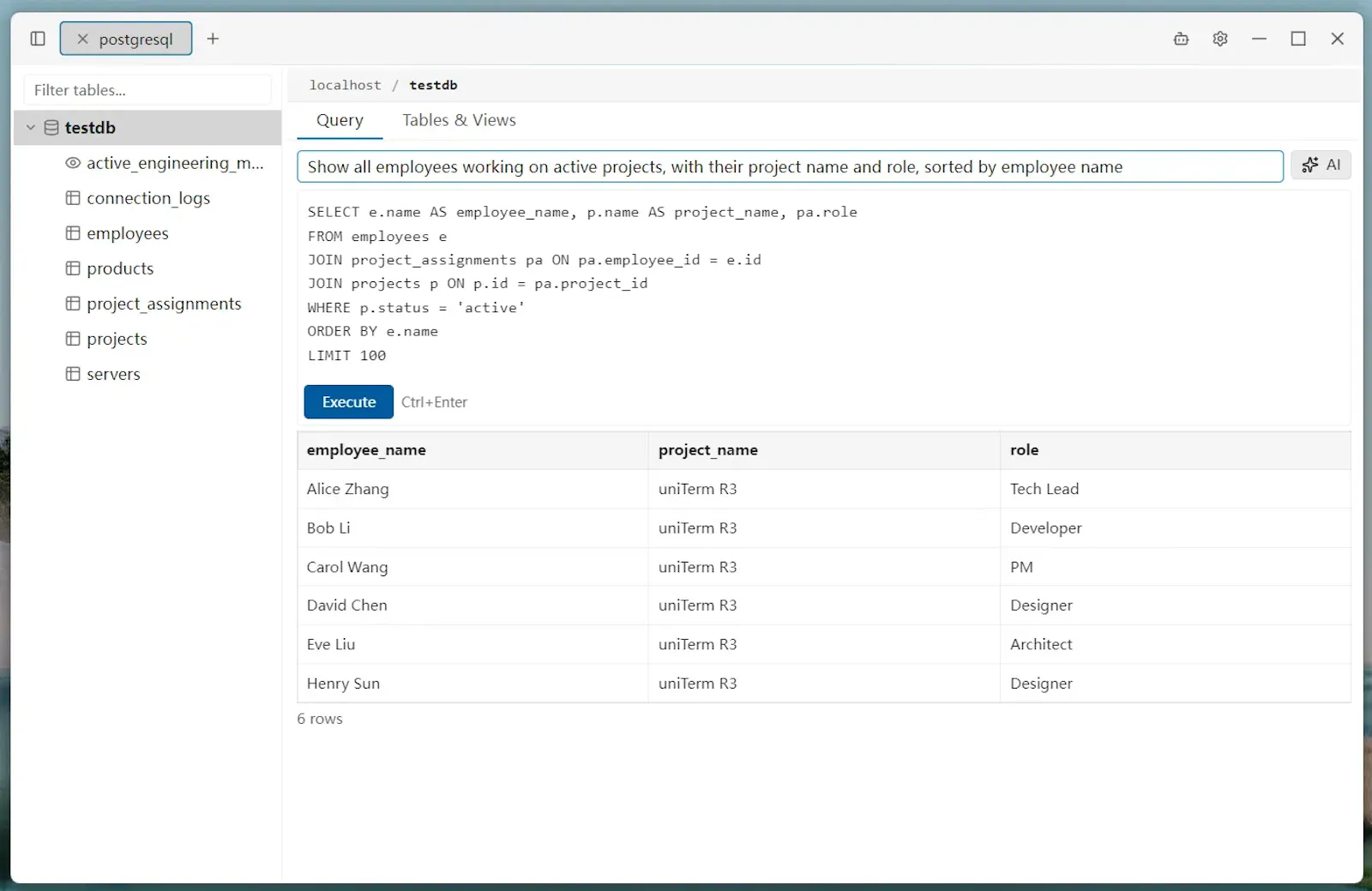Toggle the sidebar panel icon
The image size is (1372, 891).
[38, 39]
